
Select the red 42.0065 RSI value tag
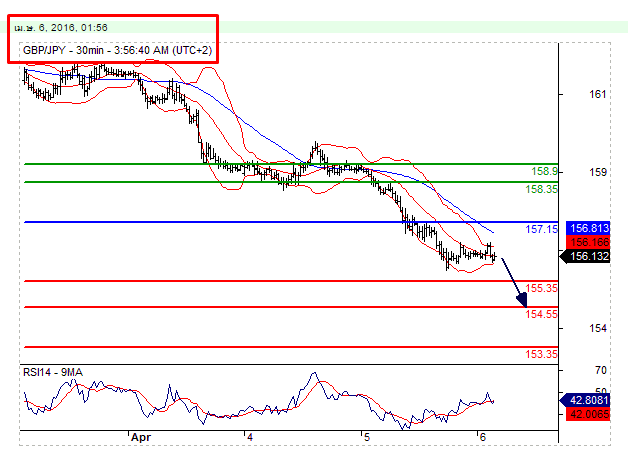point(588,414)
